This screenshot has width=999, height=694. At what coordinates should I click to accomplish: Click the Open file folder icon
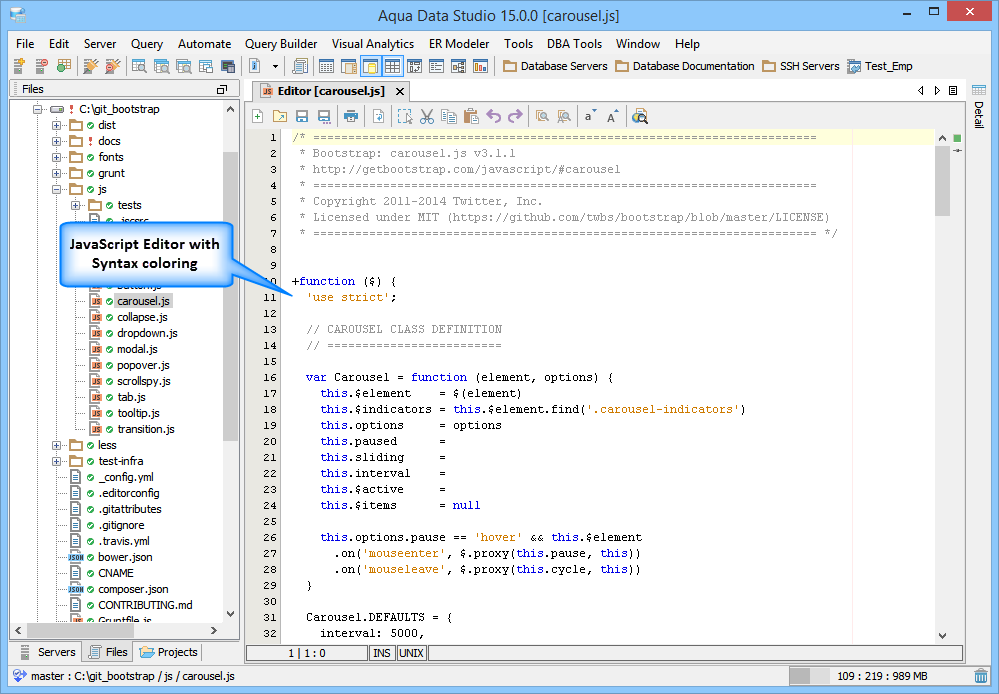tap(279, 117)
